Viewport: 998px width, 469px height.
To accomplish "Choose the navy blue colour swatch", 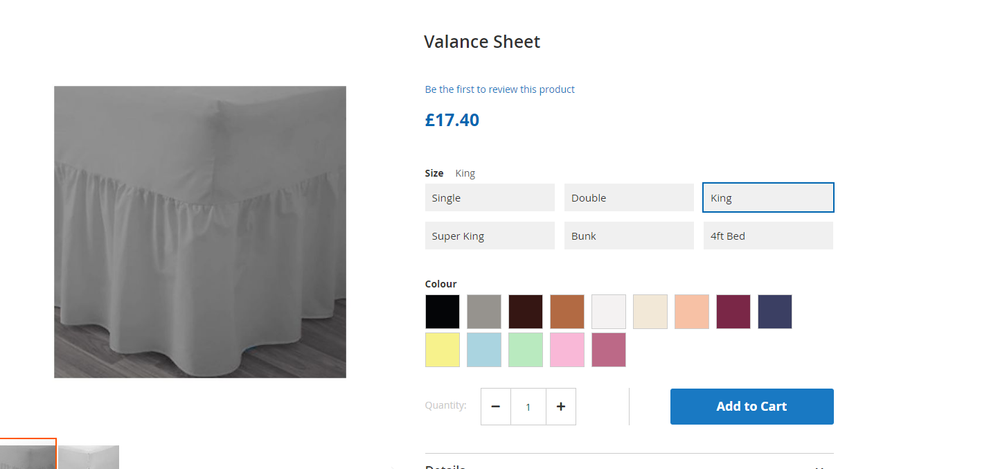I will [775, 311].
